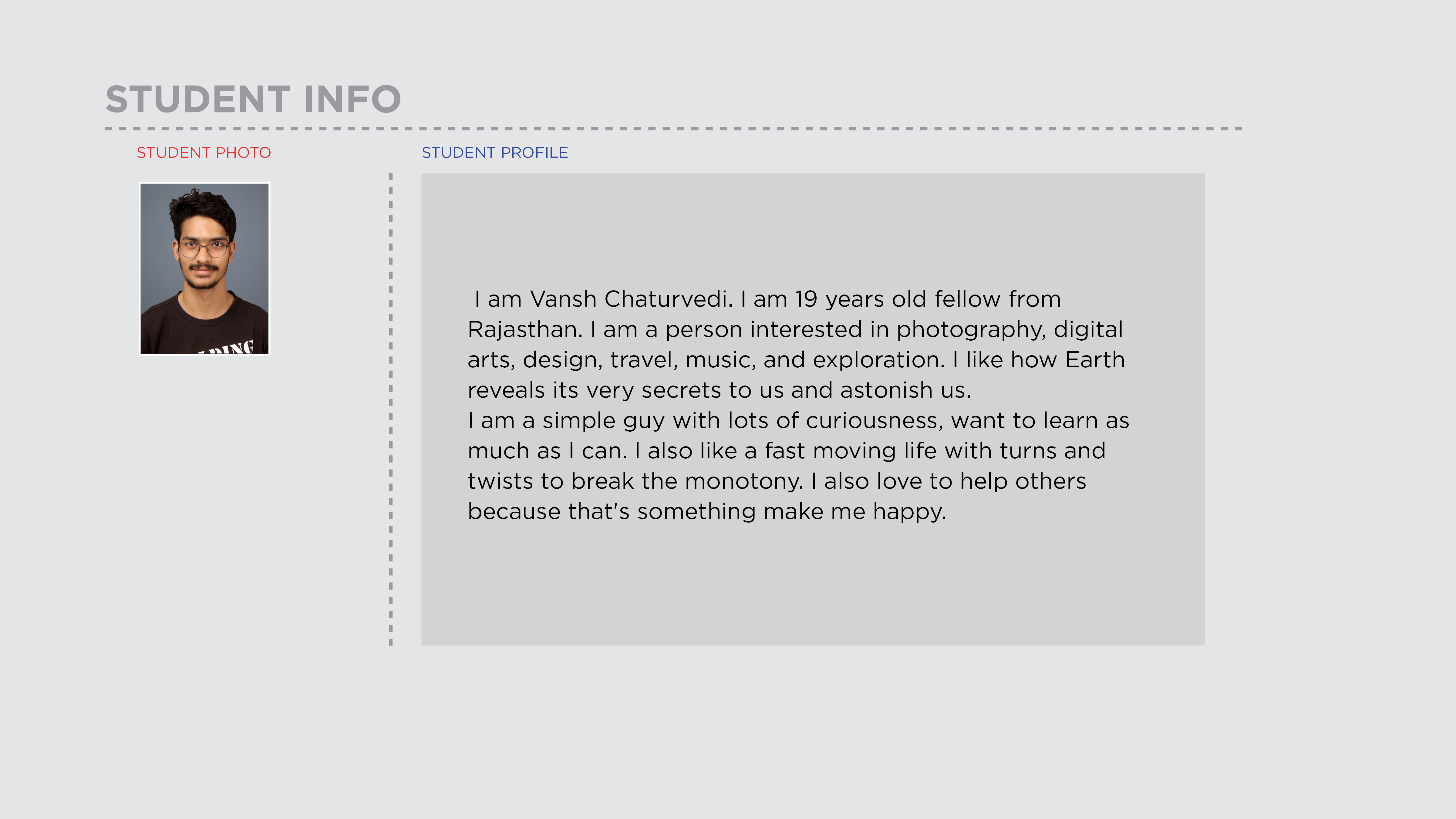Click the word "Rajasthan" in the profile

[x=524, y=329]
